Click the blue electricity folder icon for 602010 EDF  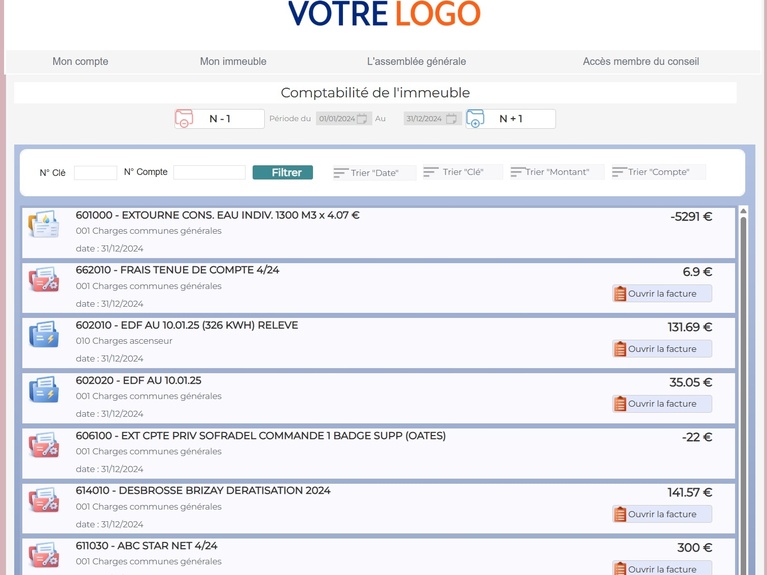(x=44, y=335)
